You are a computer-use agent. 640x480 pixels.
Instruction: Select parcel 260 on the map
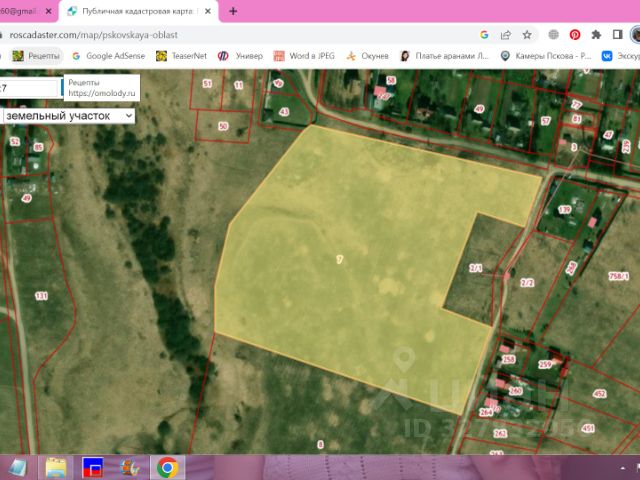click(x=516, y=391)
